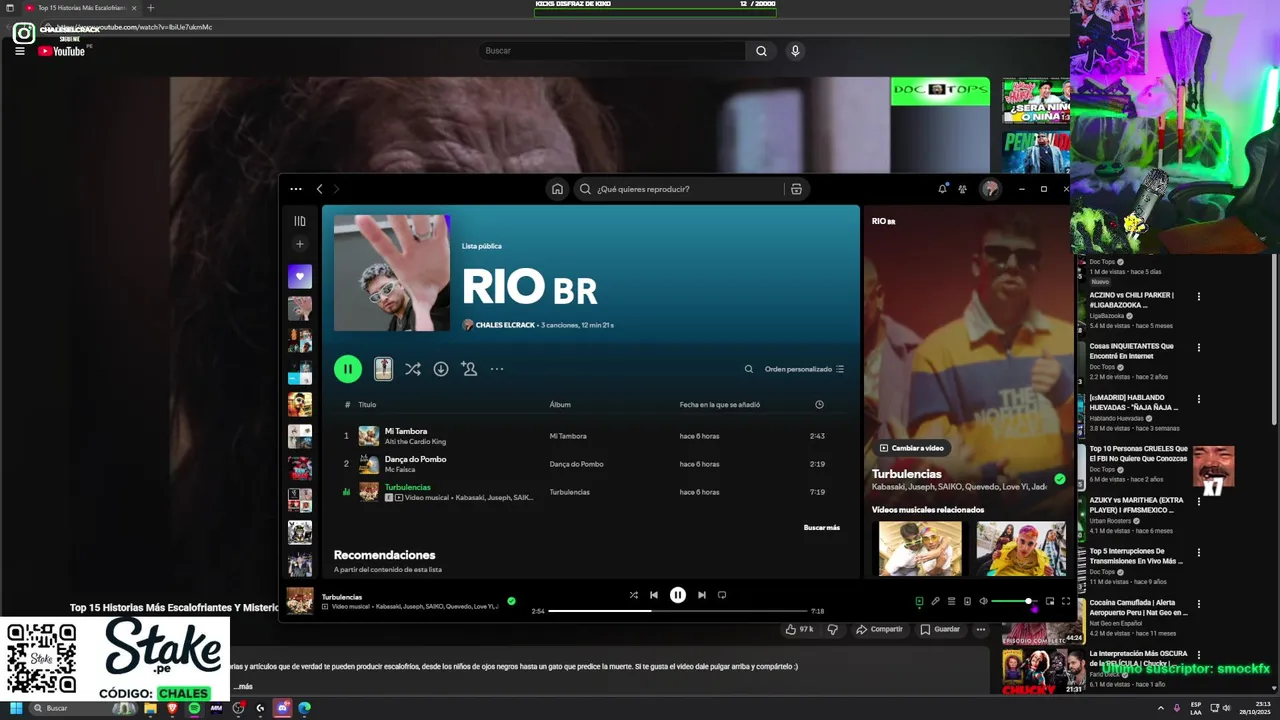The image size is (1280, 720).
Task: Adjust the Spotify volume slider
Action: 1012,601
